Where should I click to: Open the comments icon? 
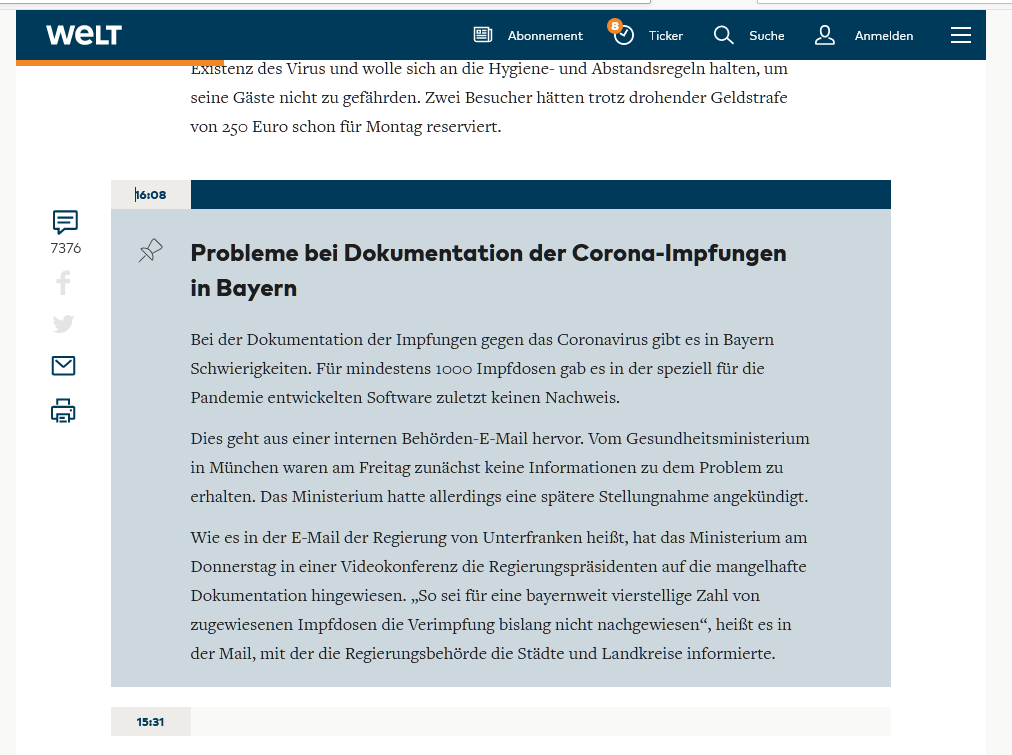[x=65, y=222]
